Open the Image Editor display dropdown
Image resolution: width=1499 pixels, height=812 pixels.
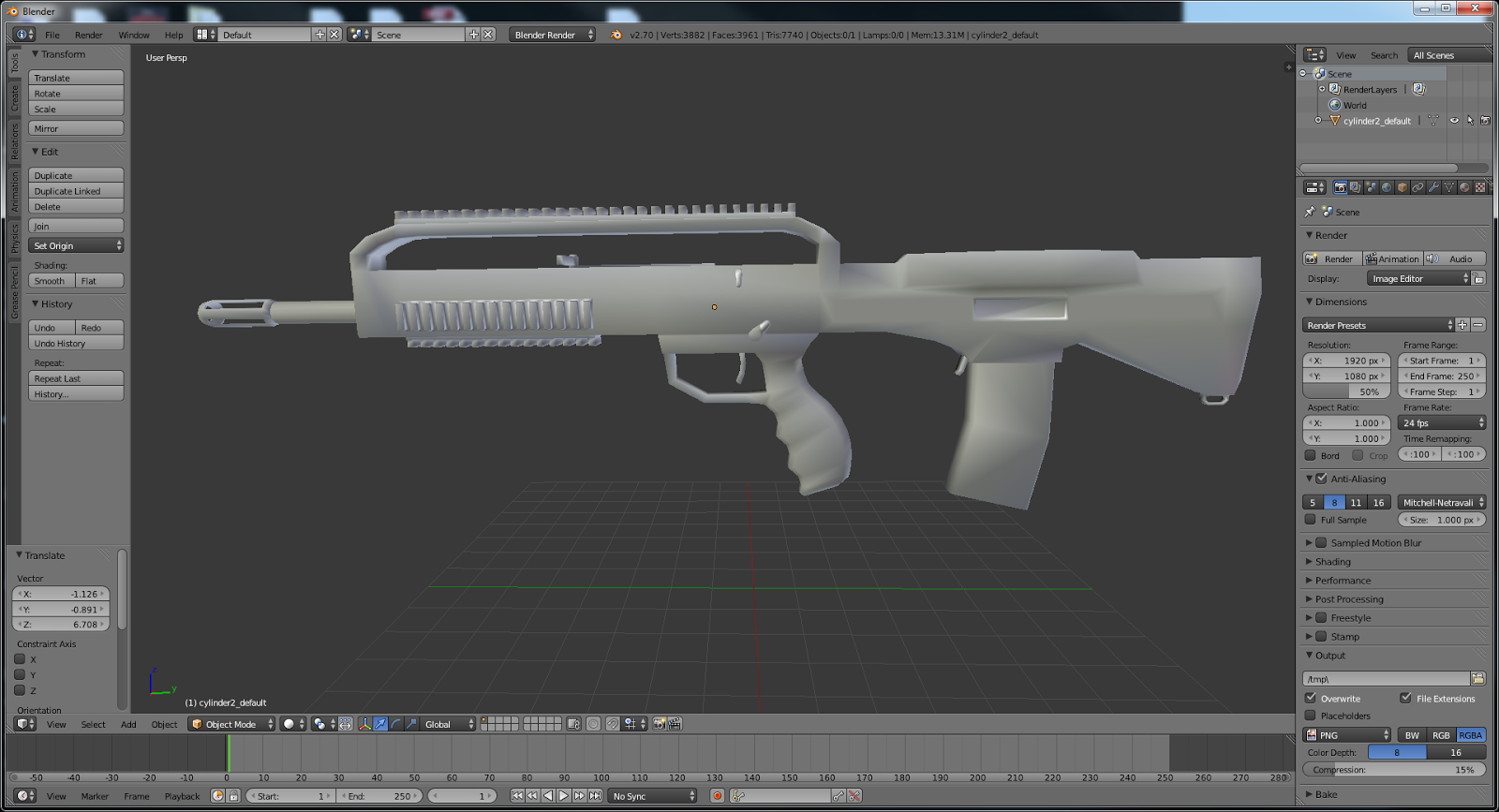coord(1419,278)
